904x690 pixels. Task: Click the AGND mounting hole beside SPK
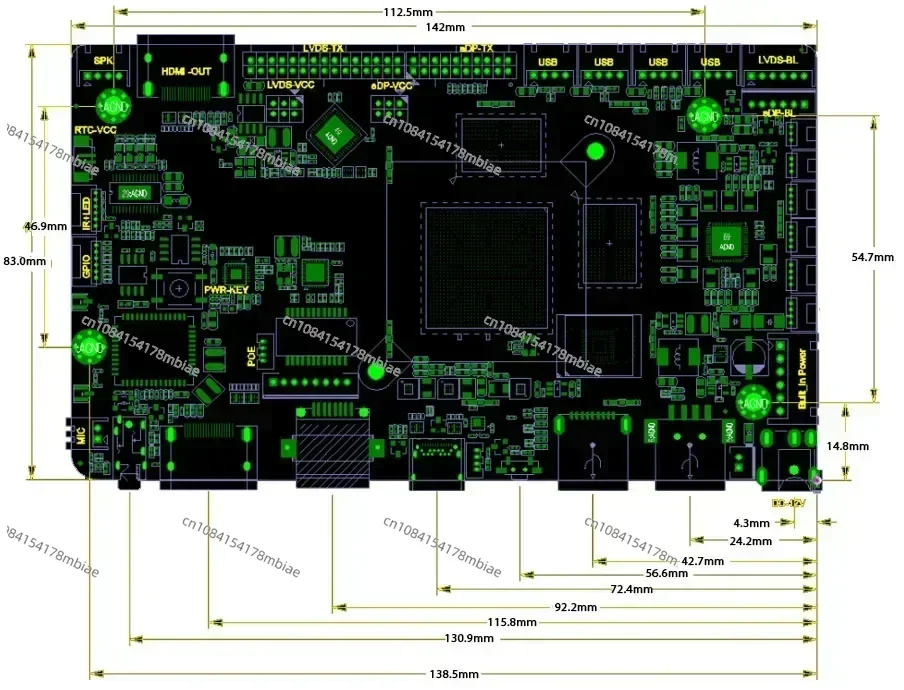point(112,106)
